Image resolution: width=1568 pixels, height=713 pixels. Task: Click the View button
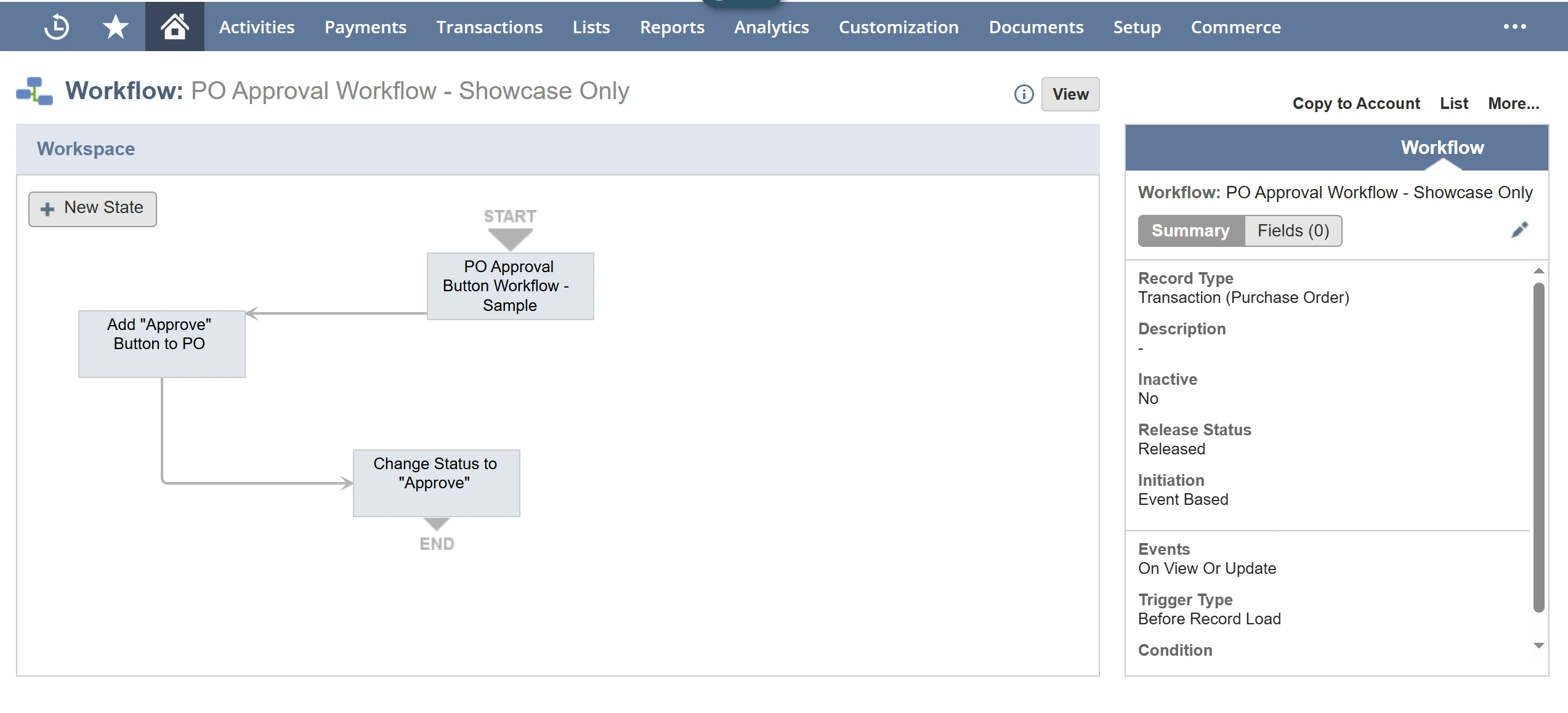1070,94
